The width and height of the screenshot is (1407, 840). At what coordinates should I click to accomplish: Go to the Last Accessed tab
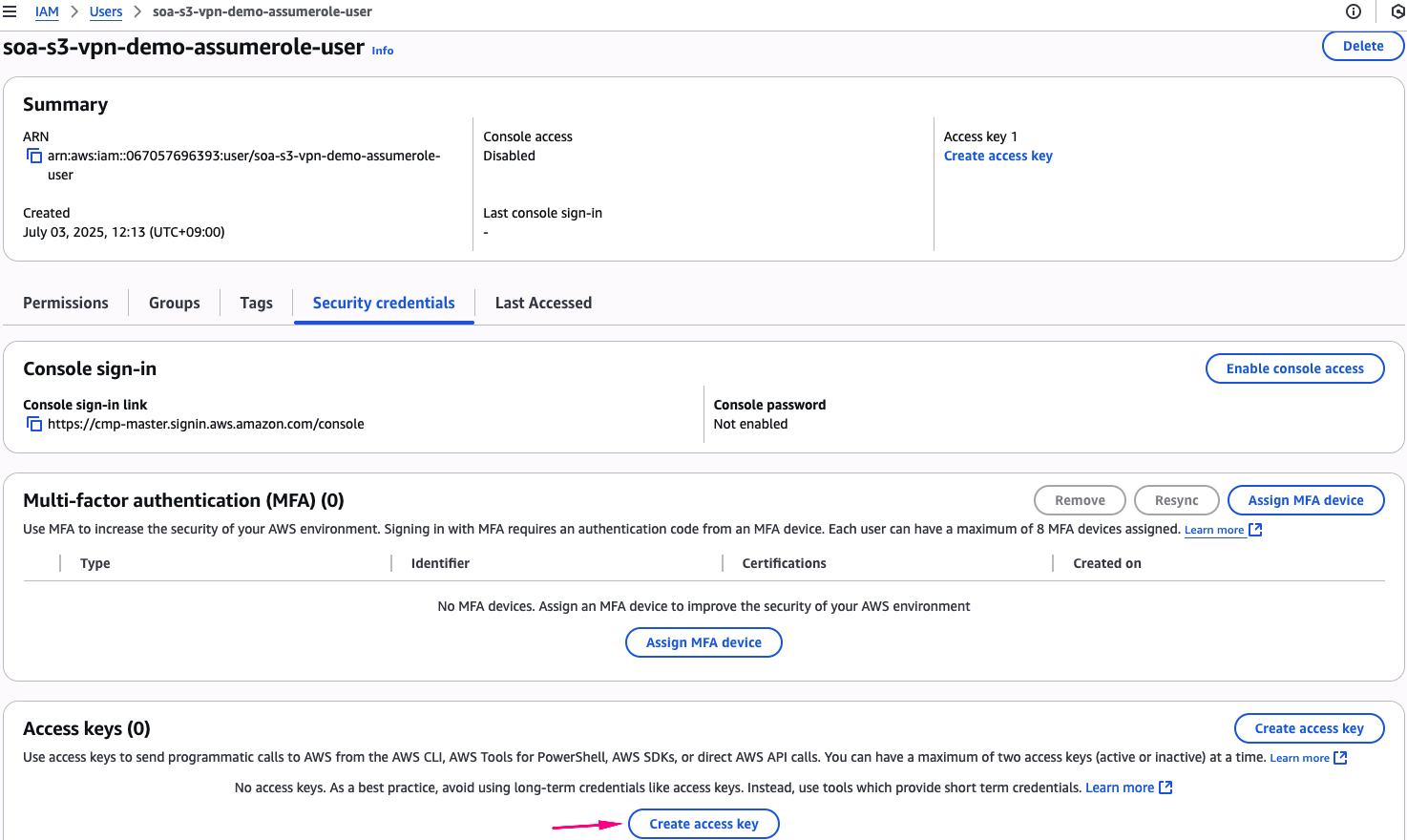tap(543, 303)
